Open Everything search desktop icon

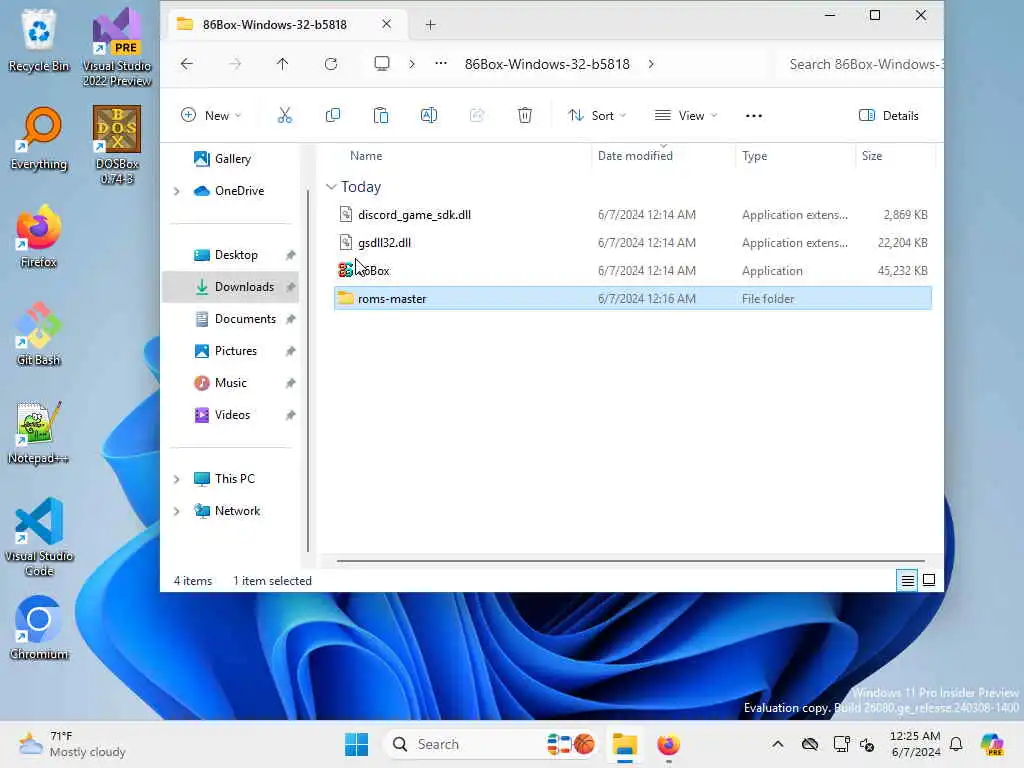pyautogui.click(x=39, y=139)
